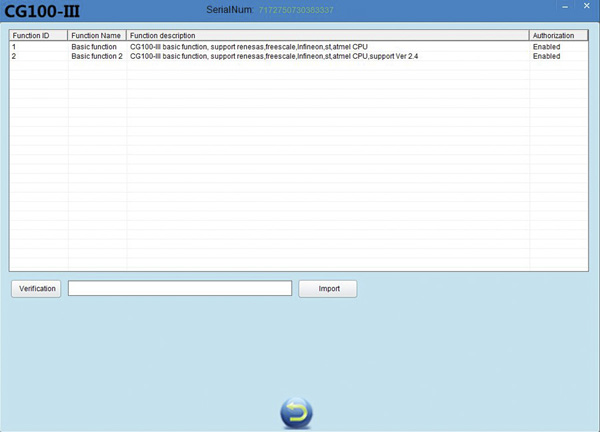Image resolution: width=600 pixels, height=432 pixels.
Task: Minimize the CG100-III window
Action: tap(565, 7)
